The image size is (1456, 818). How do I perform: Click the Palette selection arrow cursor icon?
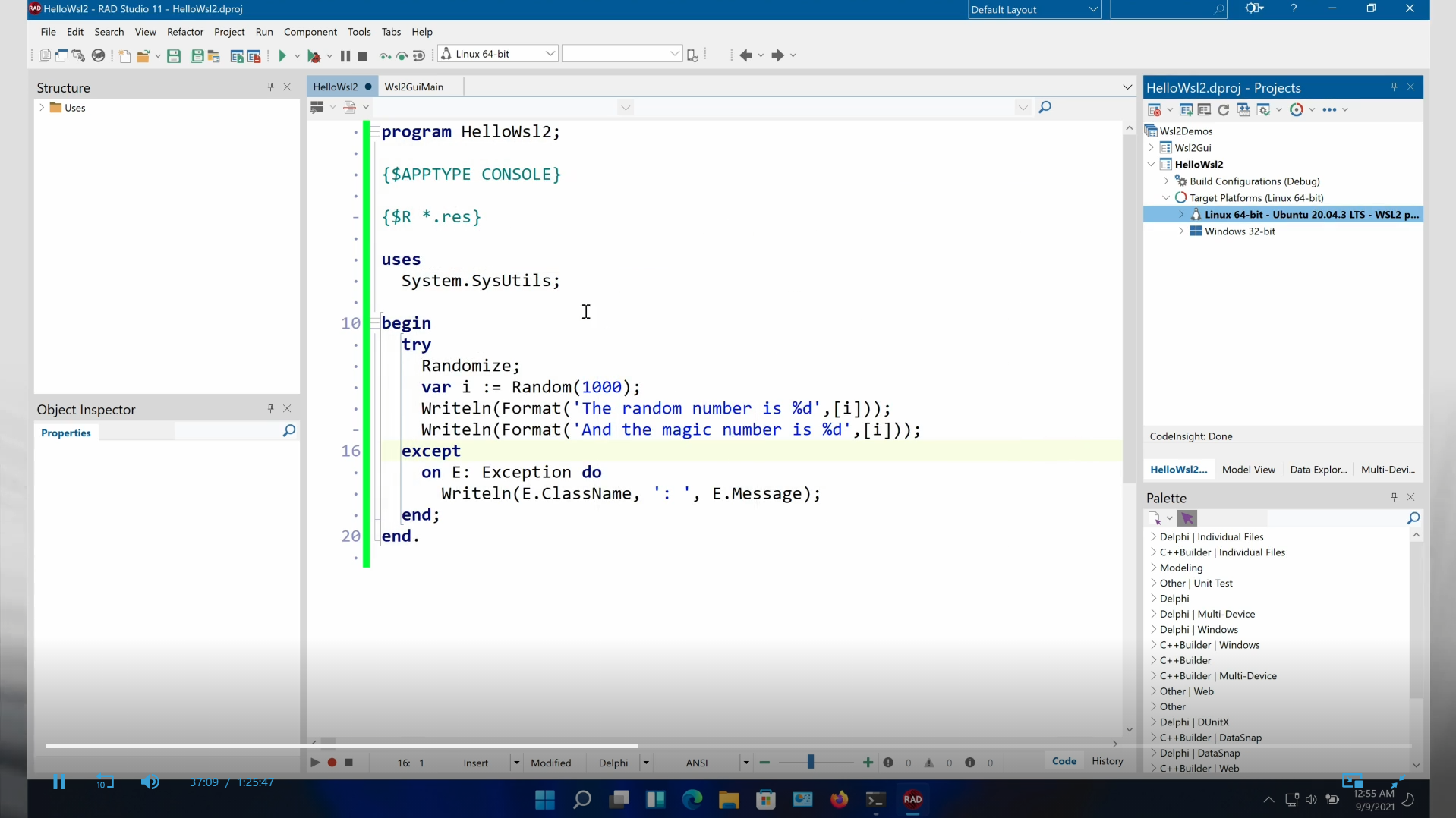pos(1187,518)
